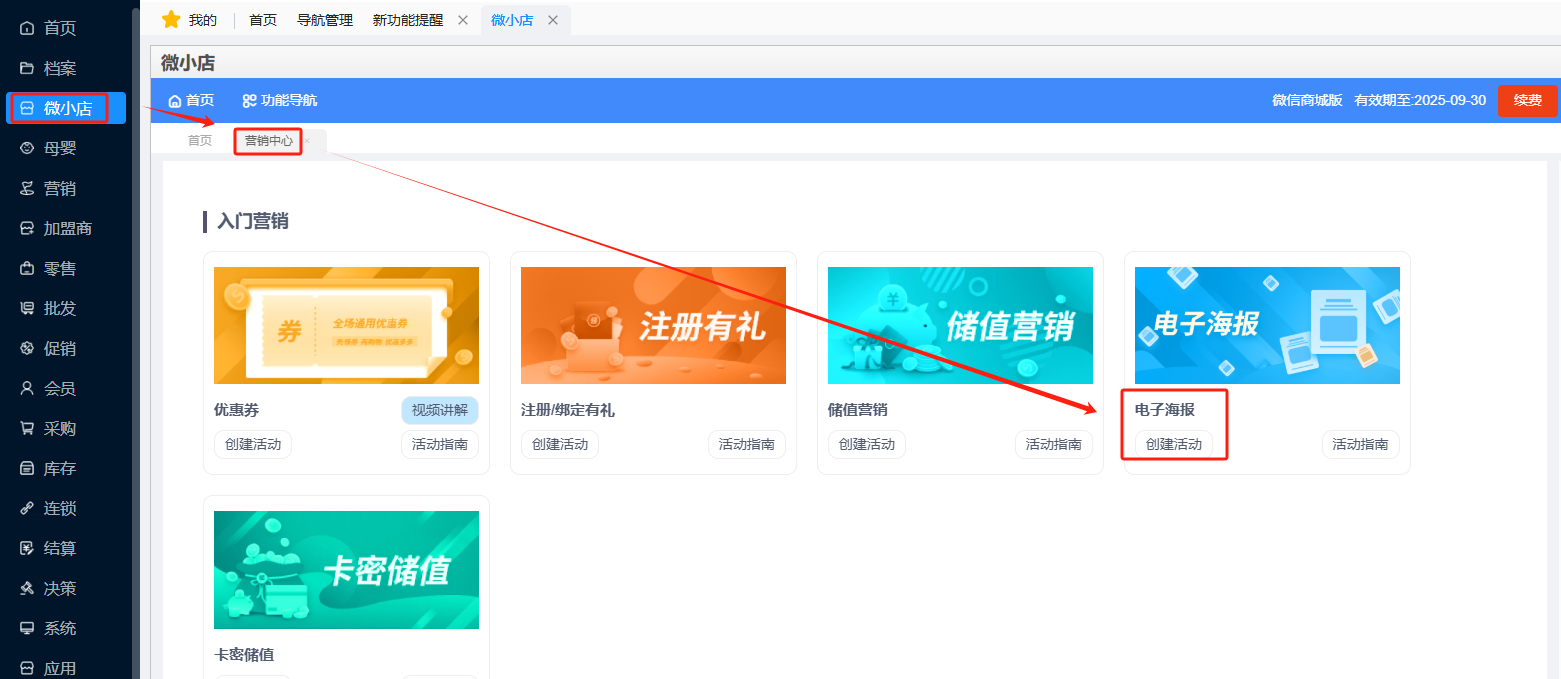Open the 储值营销 banner image
Viewport: 1561px width, 679px height.
click(x=960, y=325)
